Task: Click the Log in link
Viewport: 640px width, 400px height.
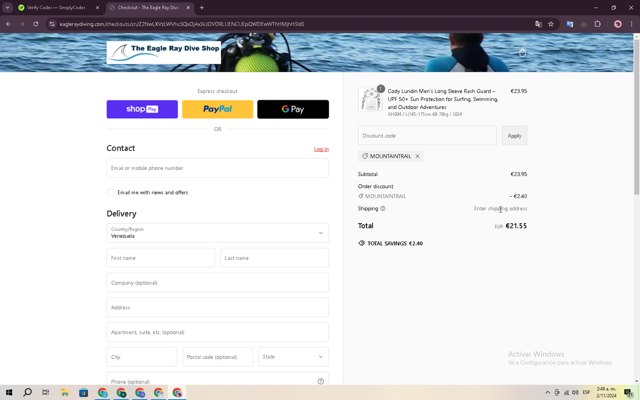Action: coord(321,149)
